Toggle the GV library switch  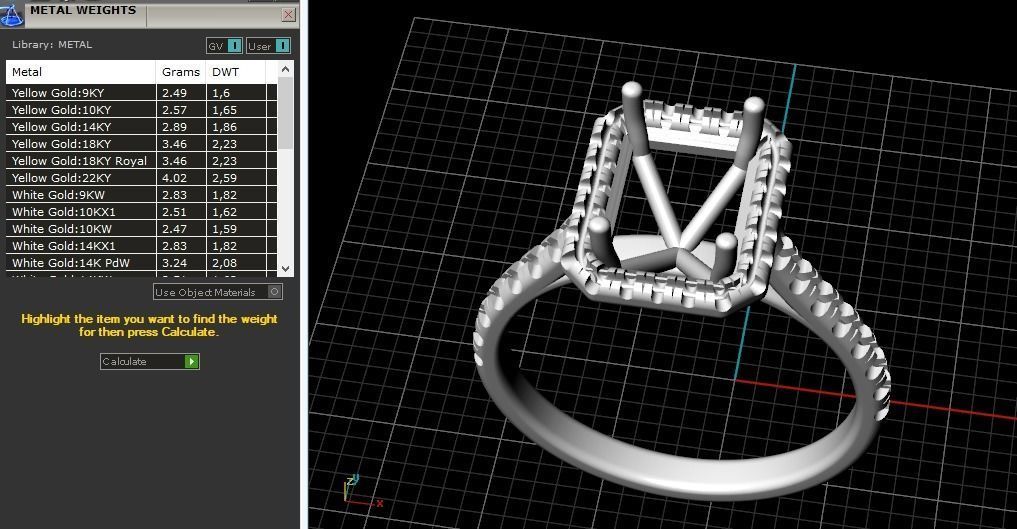click(224, 46)
